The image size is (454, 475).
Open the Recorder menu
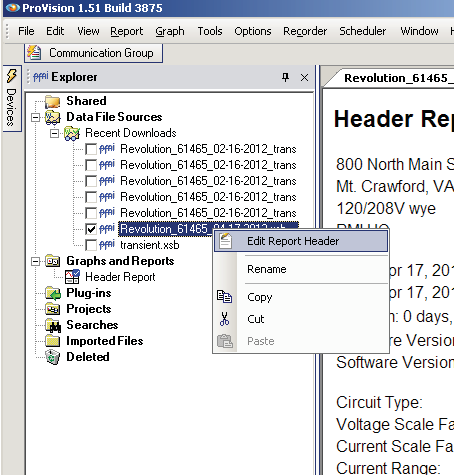[305, 31]
